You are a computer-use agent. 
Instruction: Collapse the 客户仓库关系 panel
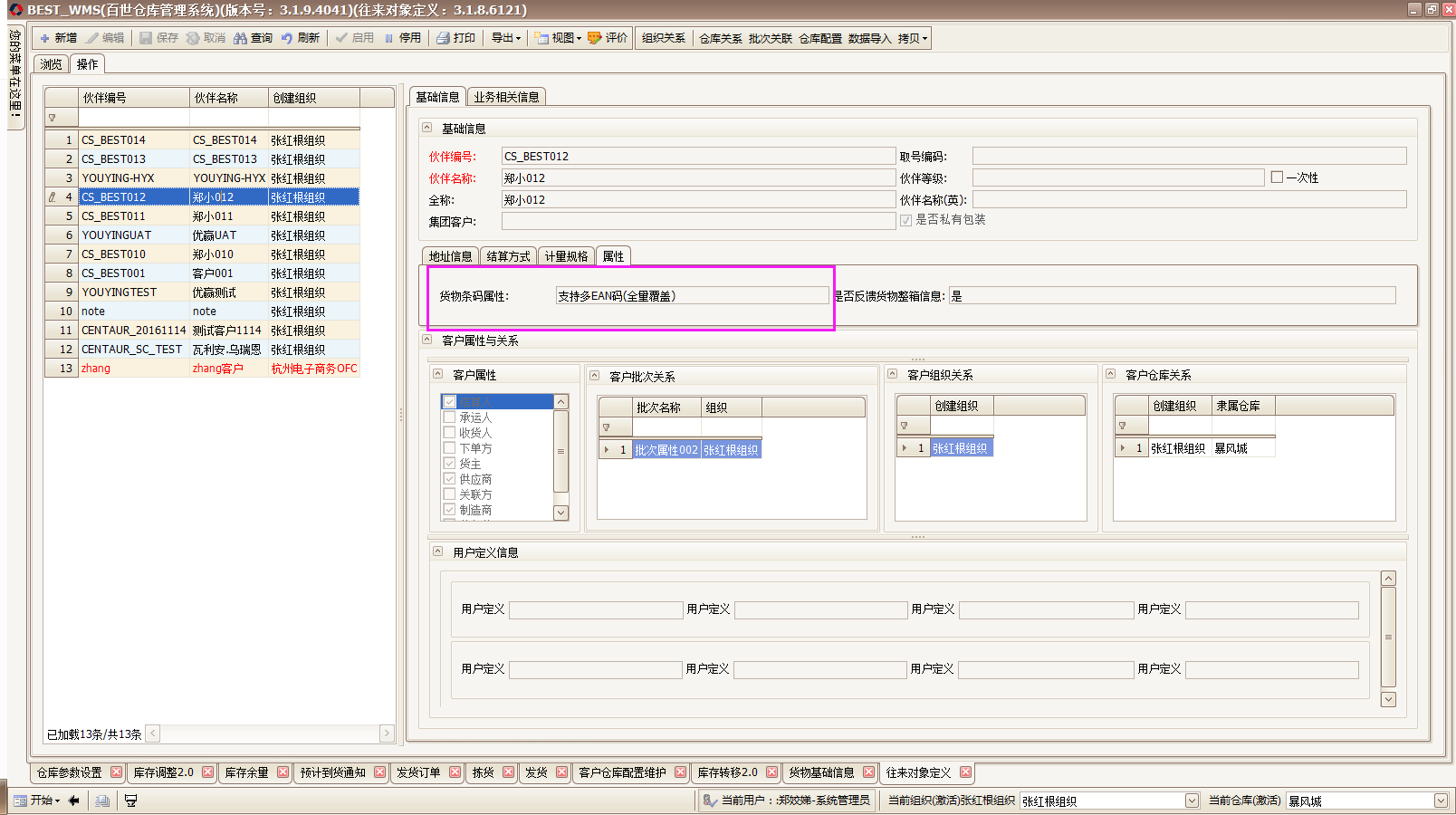1111,374
